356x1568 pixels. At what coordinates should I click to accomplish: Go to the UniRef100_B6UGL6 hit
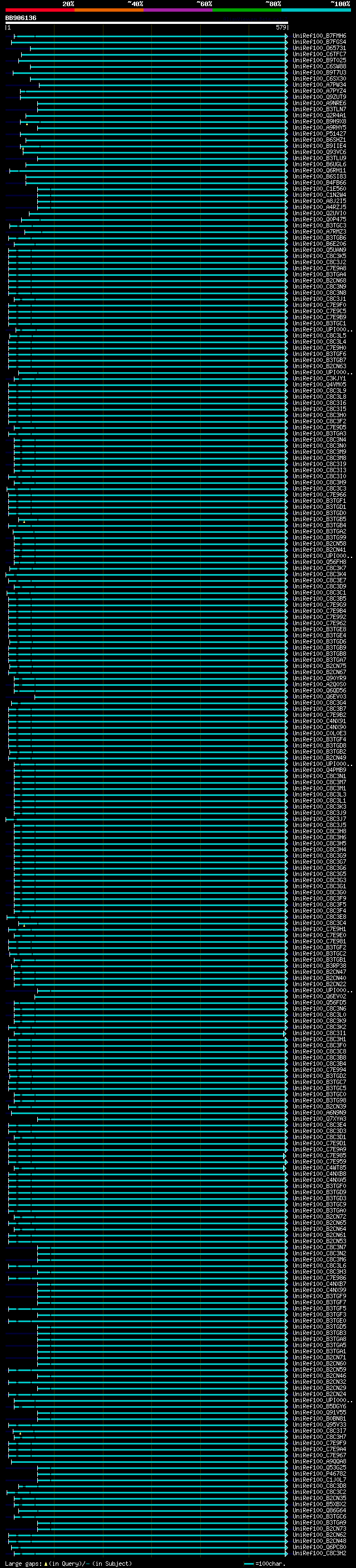point(319,164)
